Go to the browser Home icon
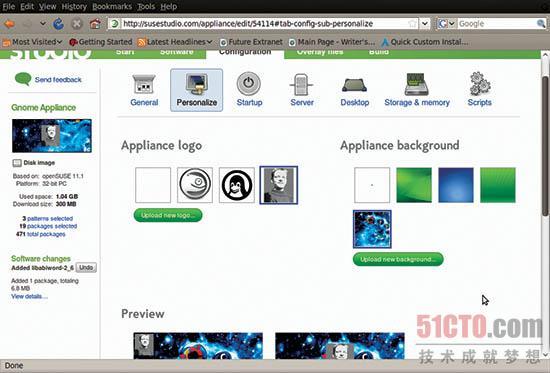This screenshot has width=550, height=373. [x=95, y=24]
